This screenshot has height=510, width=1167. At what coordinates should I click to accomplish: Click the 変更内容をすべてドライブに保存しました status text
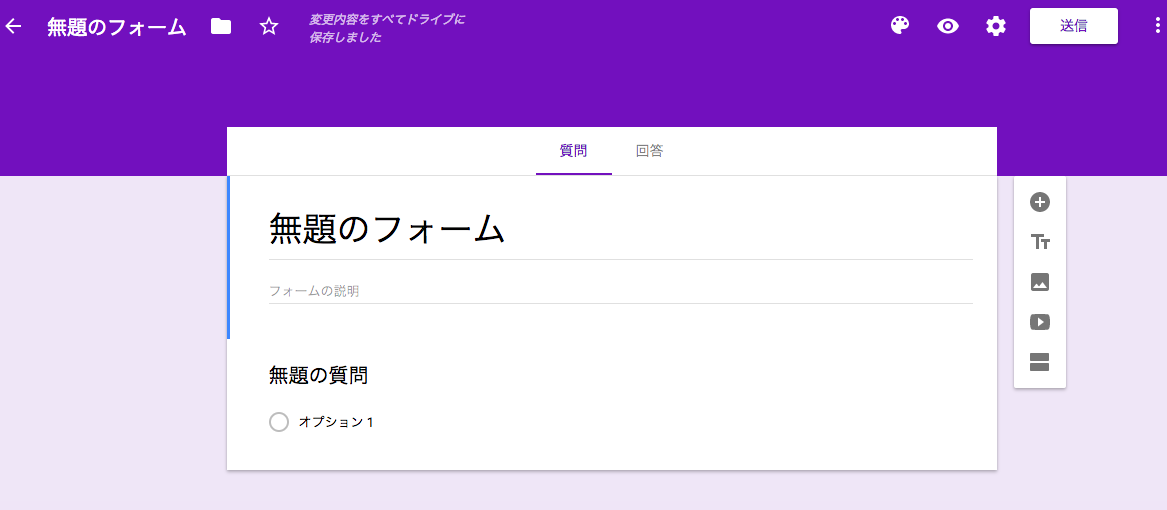tap(387, 28)
